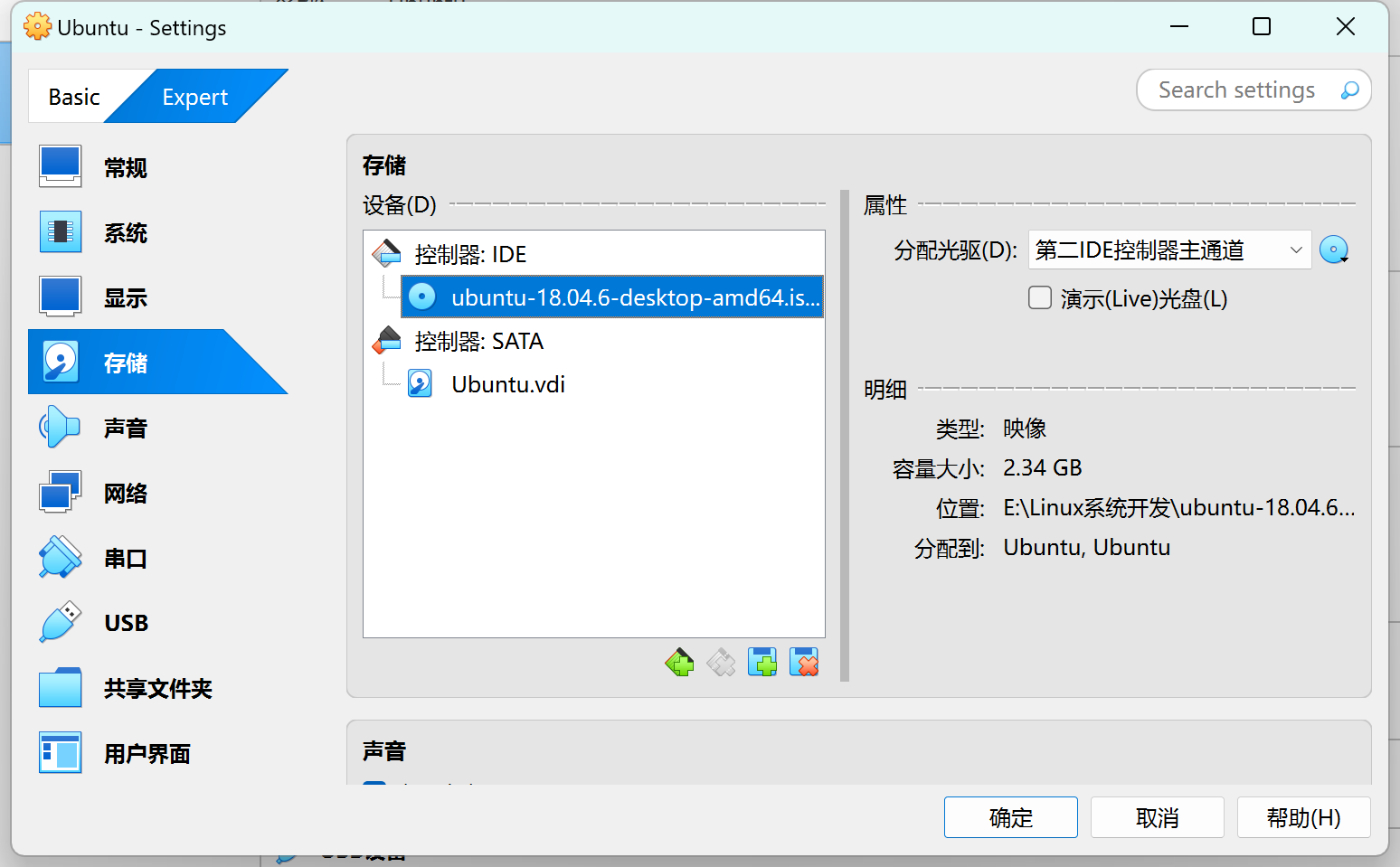Select the Ubuntu.vdi hard disk entry
The width and height of the screenshot is (1400, 867).
[x=507, y=383]
